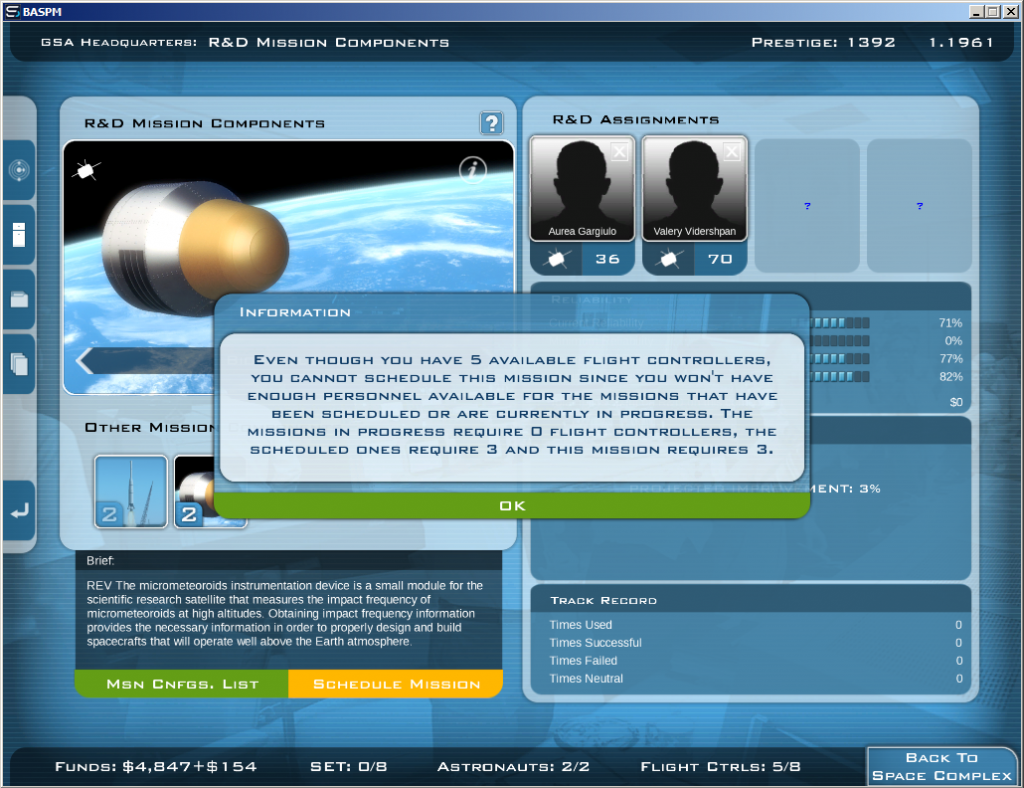The height and width of the screenshot is (788, 1024).
Task: Remove Aurea Gargiulo from R&D assignment
Action: click(x=619, y=152)
